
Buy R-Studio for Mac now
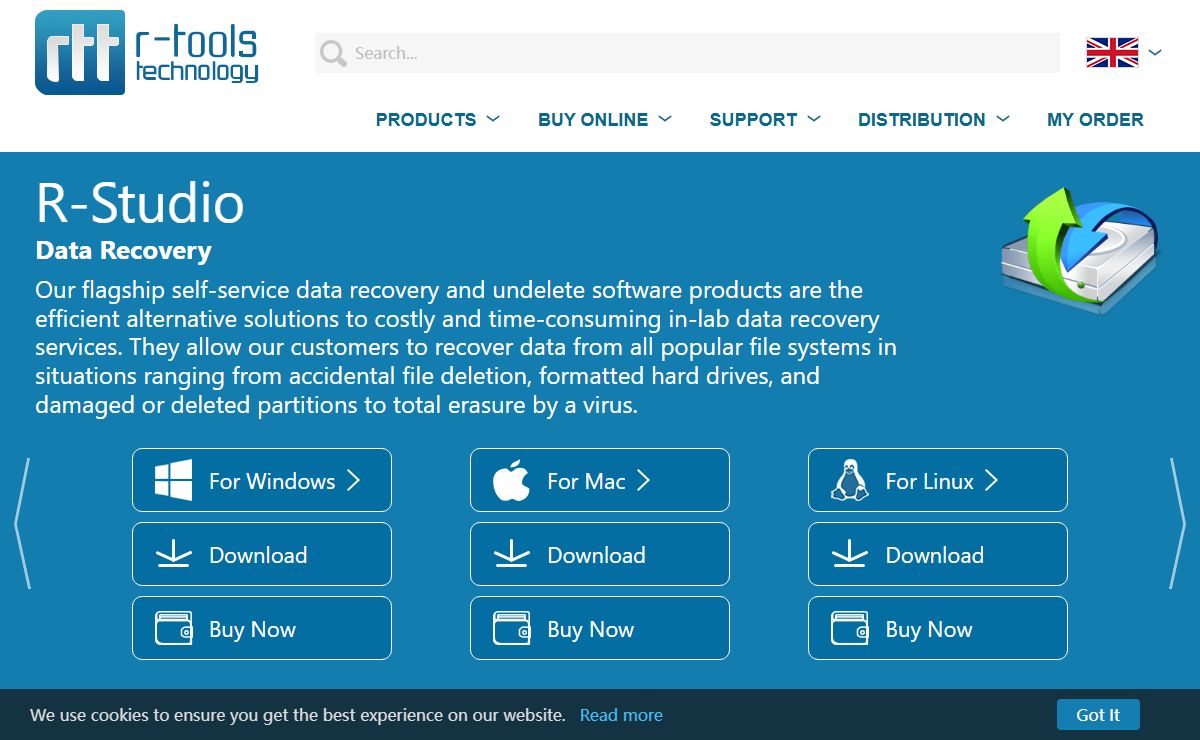pos(600,628)
